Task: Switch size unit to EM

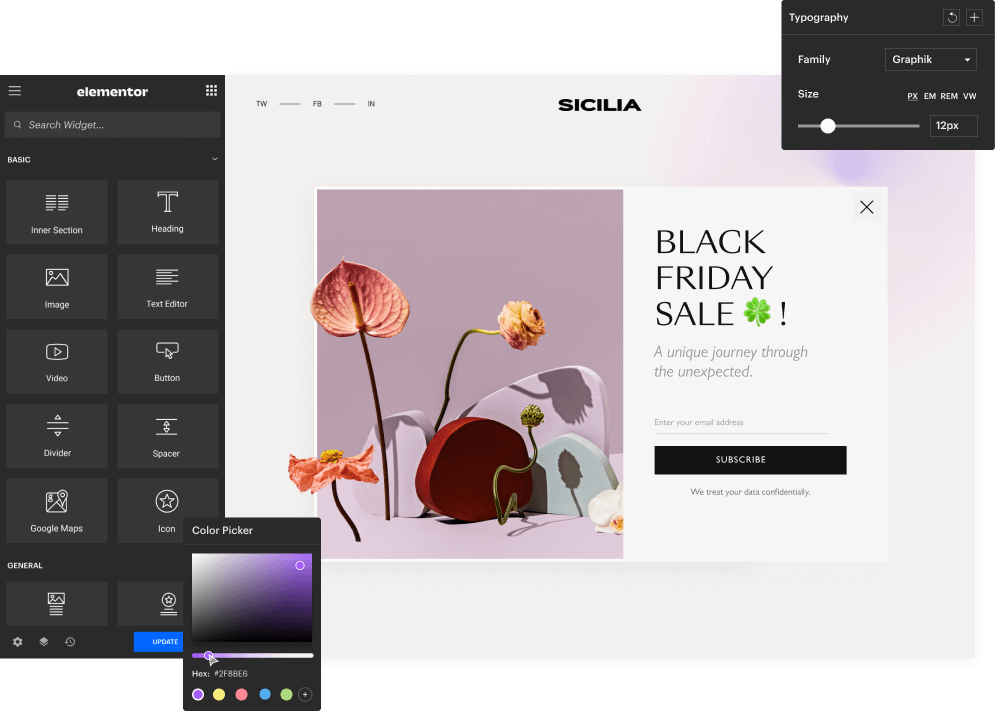Action: [x=930, y=96]
